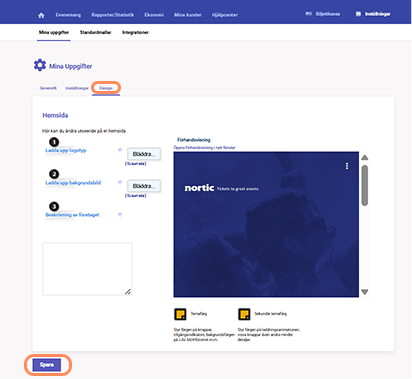
Task: Open the Integrationer tab
Action: point(135,32)
